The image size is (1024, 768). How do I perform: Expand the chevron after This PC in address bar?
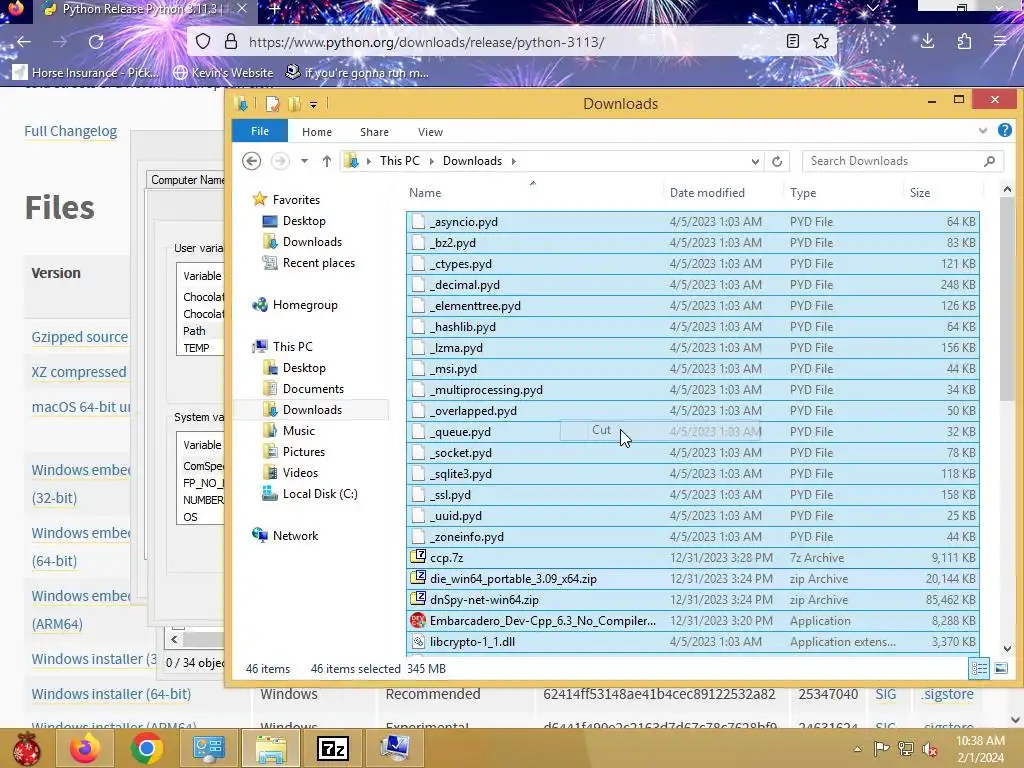(x=431, y=161)
